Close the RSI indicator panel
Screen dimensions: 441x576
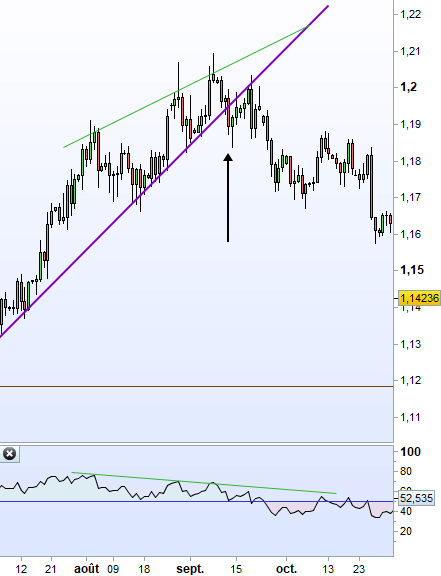coord(10,454)
